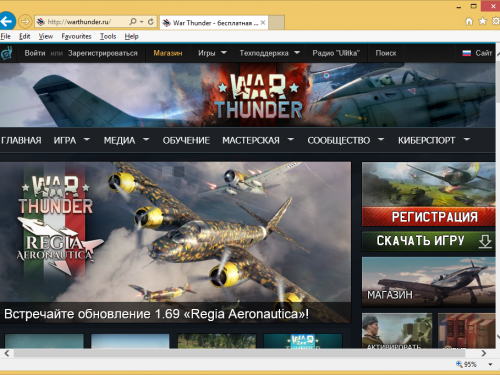This screenshot has height=375, width=500.
Task: Click the horizontal scrollbar right arrow
Action: [x=484, y=353]
